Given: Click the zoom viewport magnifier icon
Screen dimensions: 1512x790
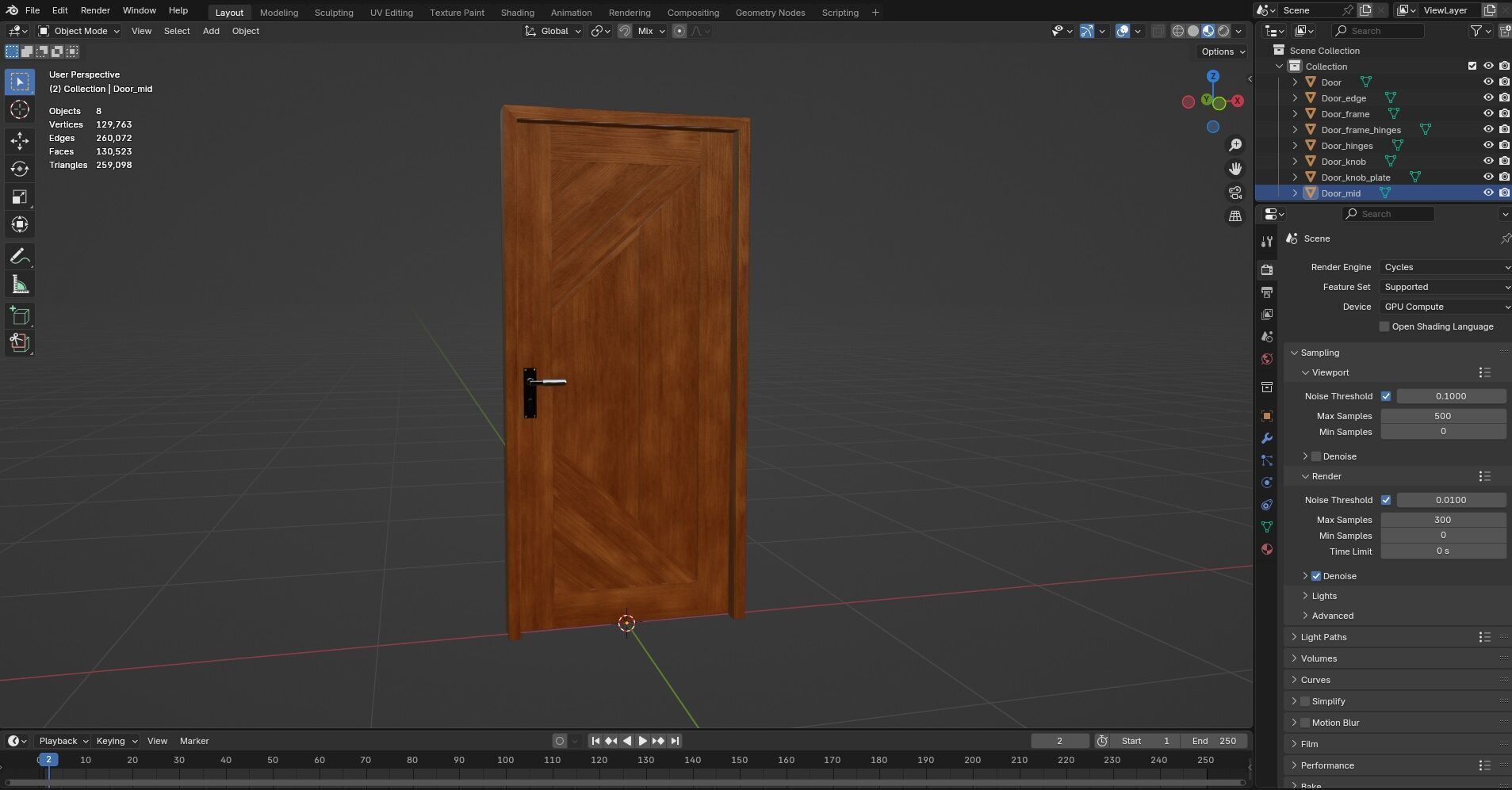Looking at the screenshot, I should pyautogui.click(x=1235, y=145).
